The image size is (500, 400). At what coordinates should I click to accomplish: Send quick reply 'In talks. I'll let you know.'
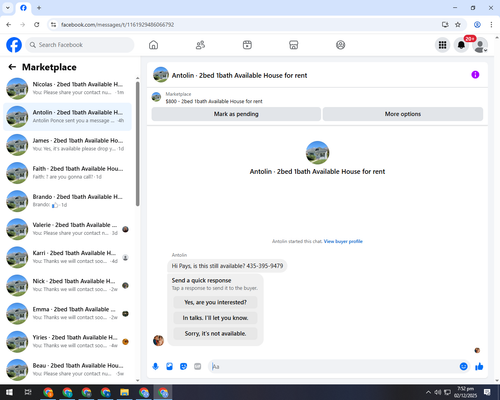(215, 318)
